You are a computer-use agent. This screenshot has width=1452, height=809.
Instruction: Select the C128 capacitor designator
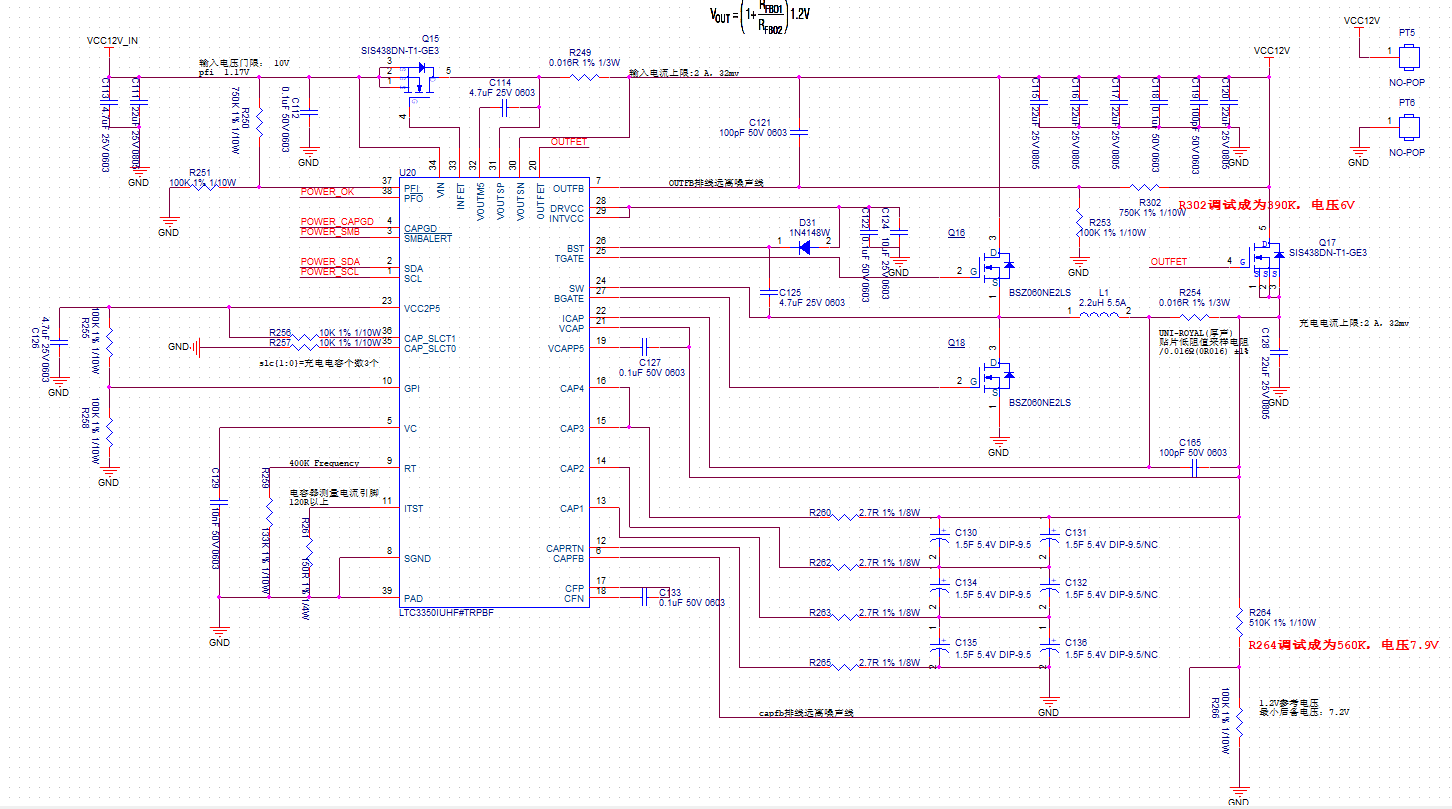[x=1265, y=337]
